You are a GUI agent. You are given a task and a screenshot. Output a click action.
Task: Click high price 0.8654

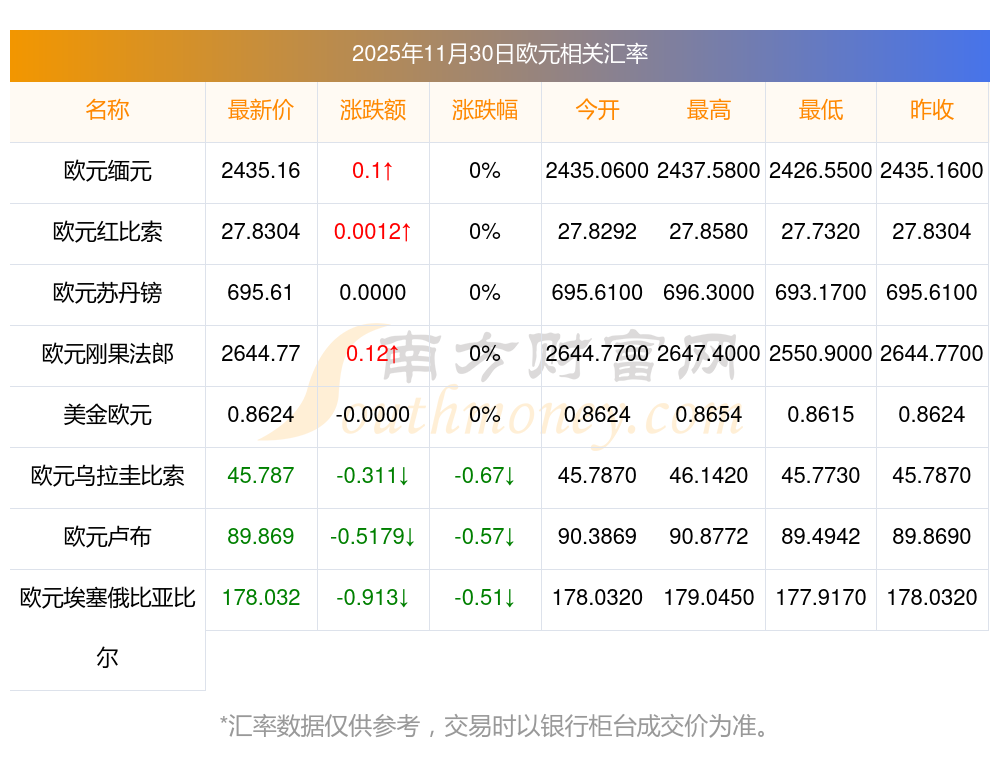[x=709, y=415]
